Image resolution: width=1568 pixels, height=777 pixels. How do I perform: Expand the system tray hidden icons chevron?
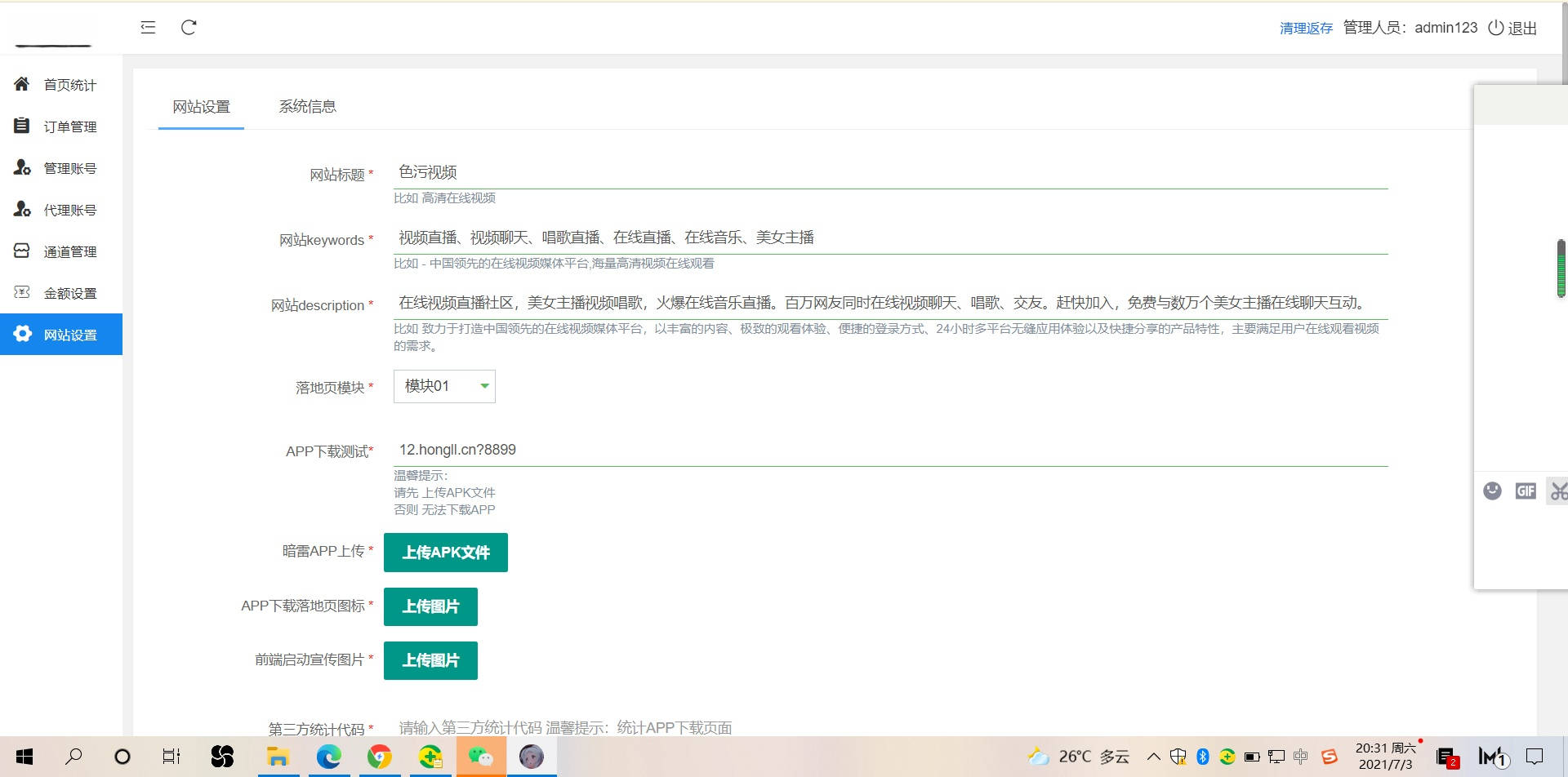click(1154, 757)
